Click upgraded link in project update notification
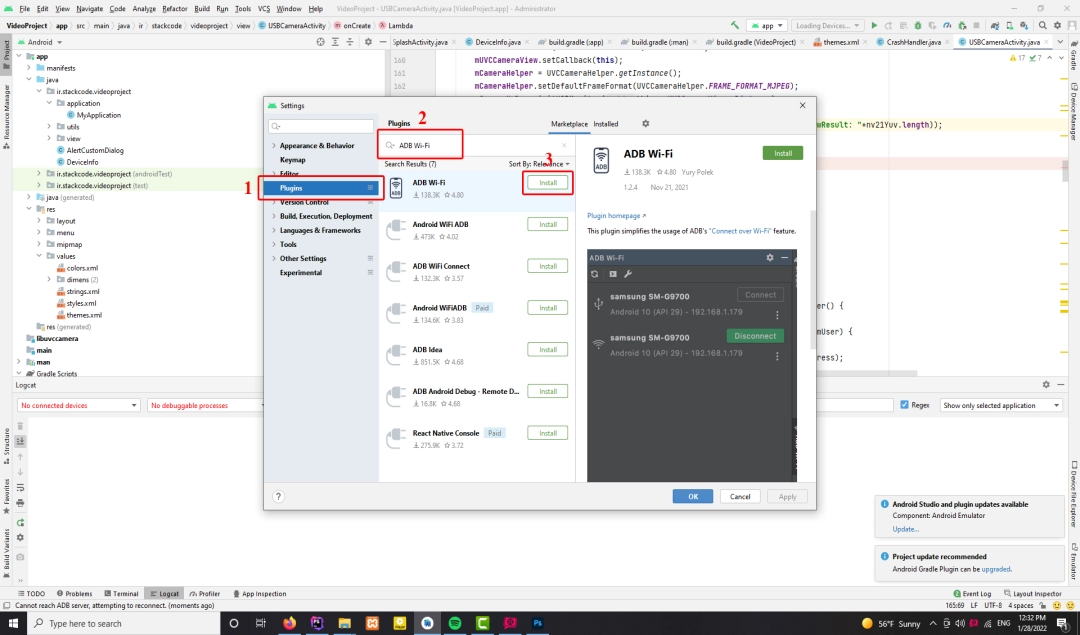Screen dimensions: 1080x635 [996, 569]
